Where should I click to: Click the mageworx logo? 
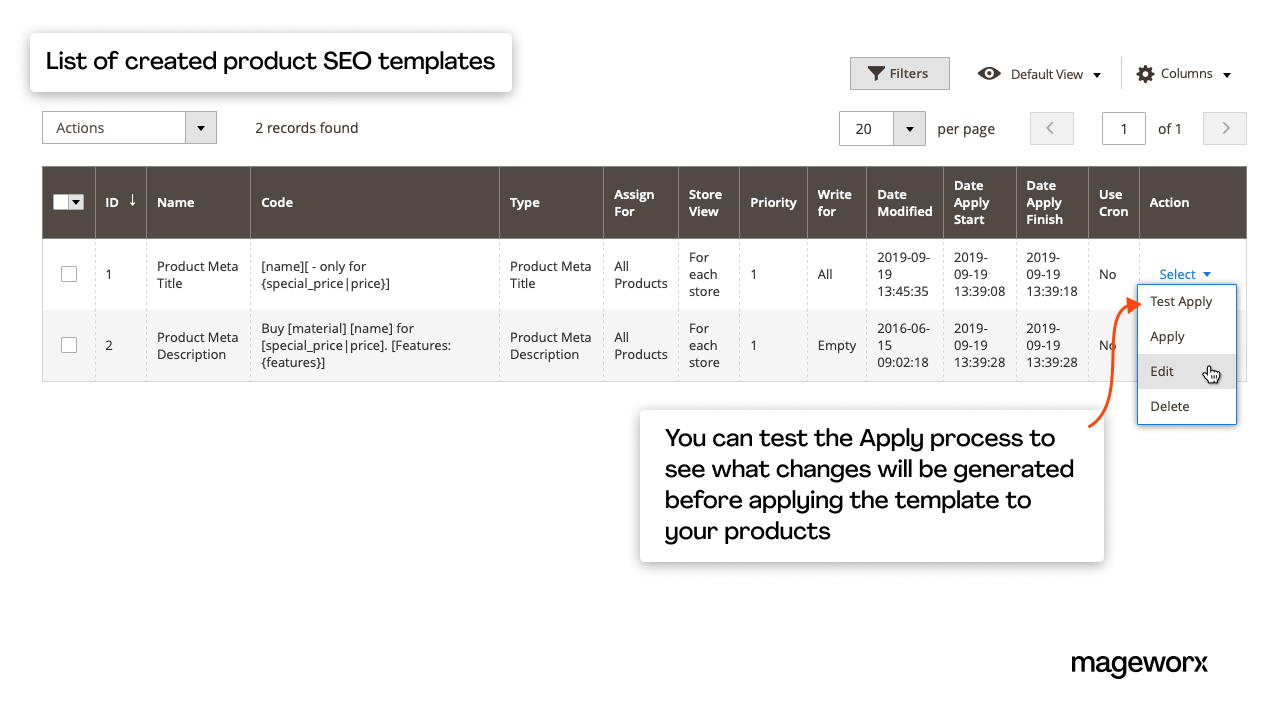click(x=1139, y=663)
